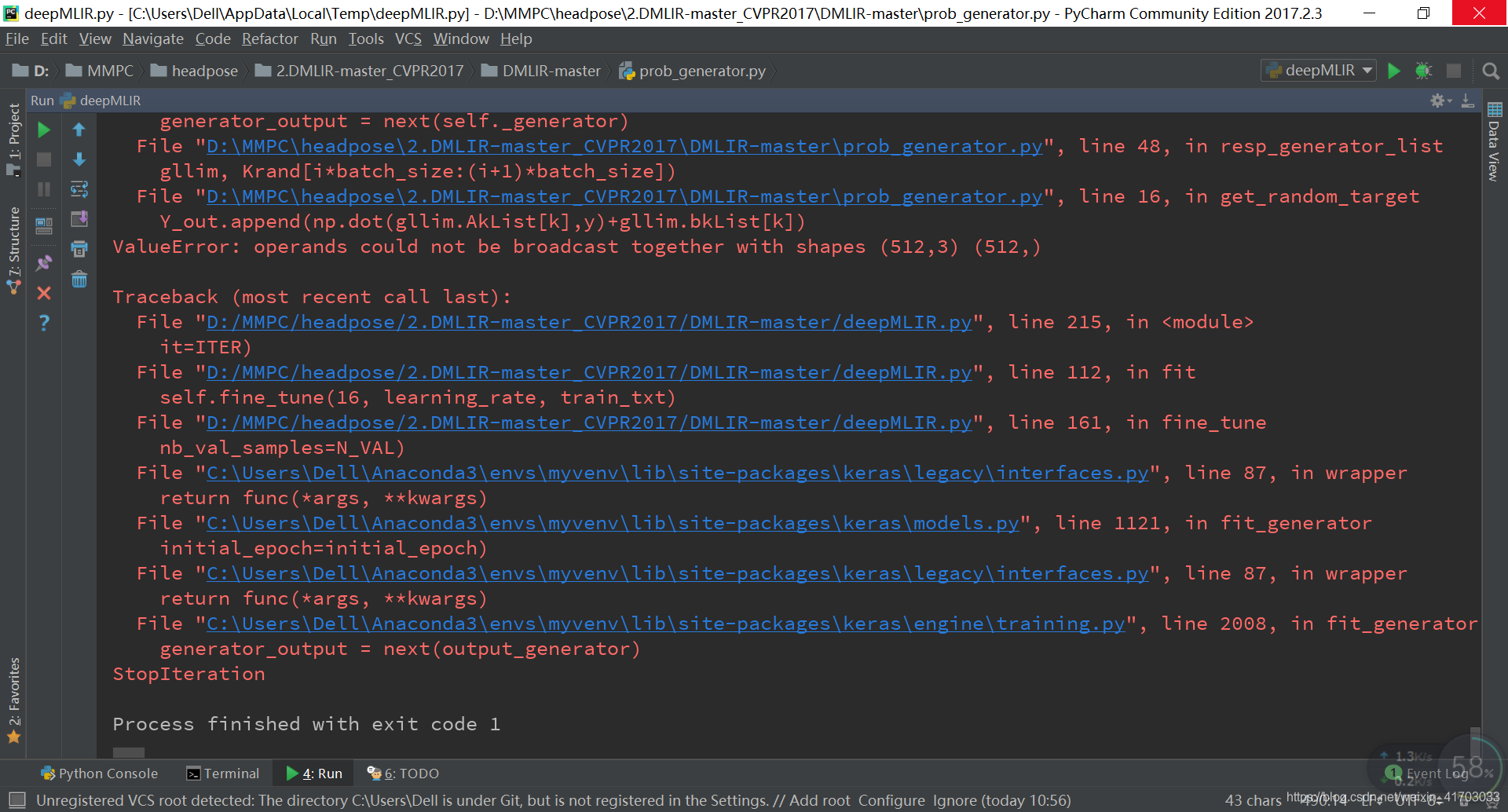
Task: Open keras models.py link at line 1121
Action: 613,523
